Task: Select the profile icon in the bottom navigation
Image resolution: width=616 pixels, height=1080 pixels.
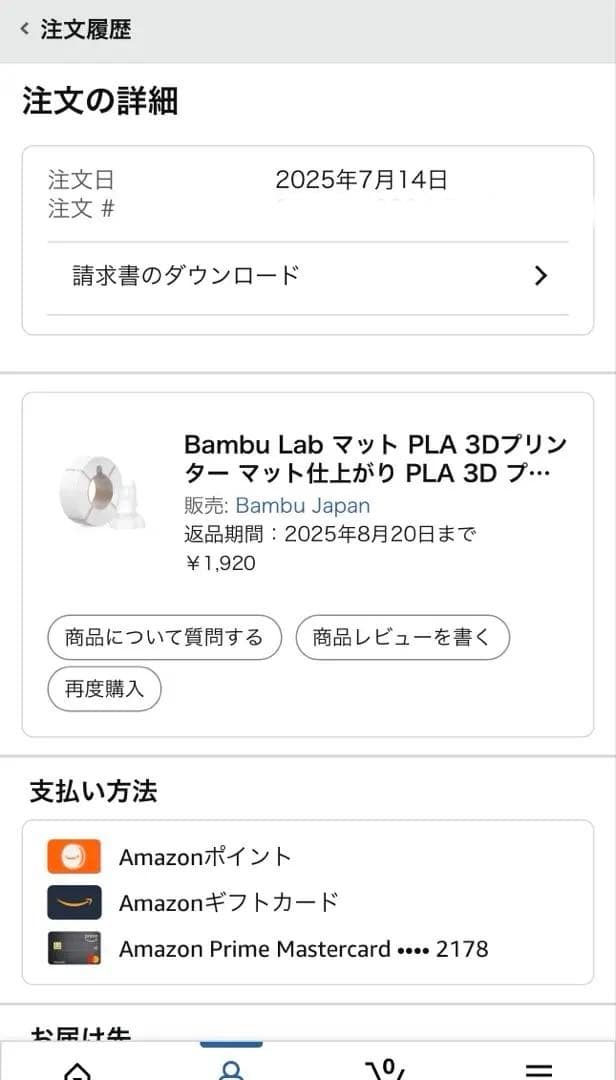Action: click(x=231, y=1068)
